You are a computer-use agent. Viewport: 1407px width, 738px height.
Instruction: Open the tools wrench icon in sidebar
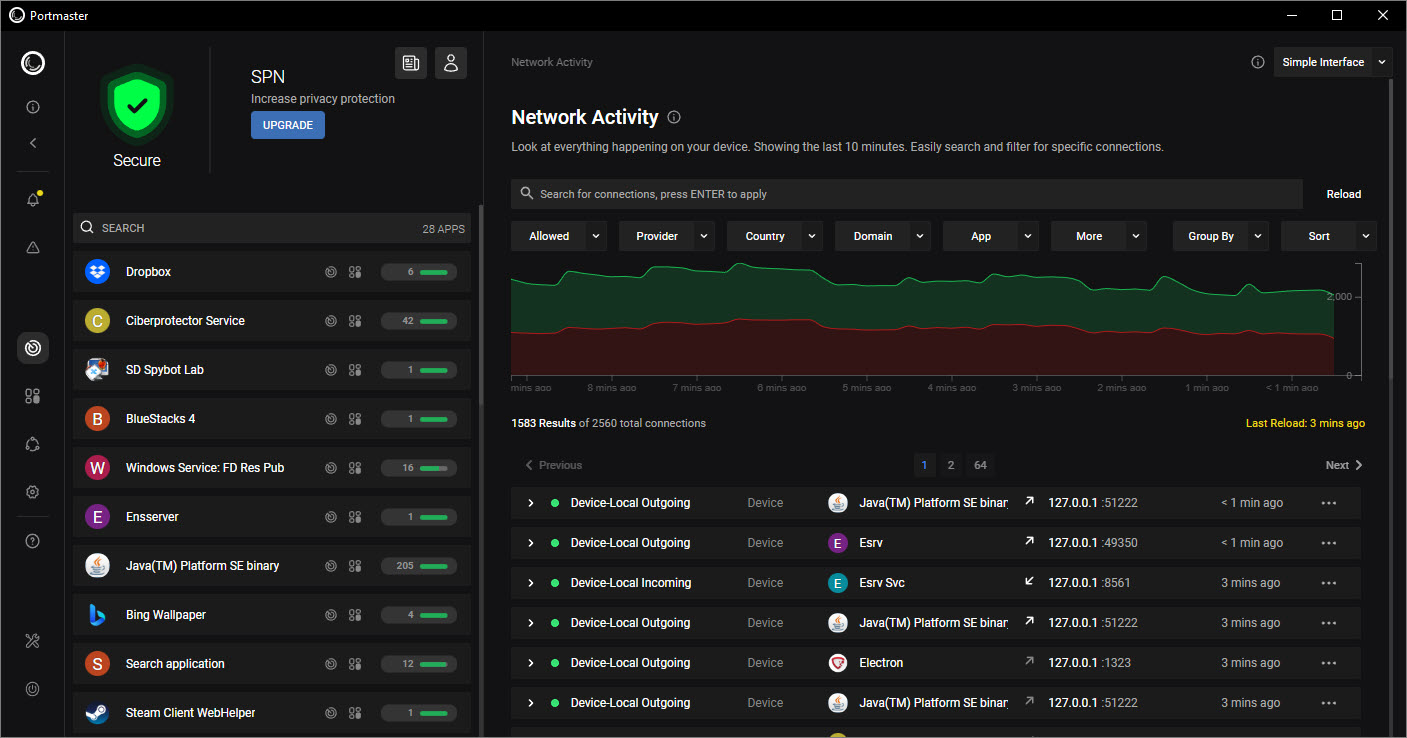pyautogui.click(x=33, y=641)
